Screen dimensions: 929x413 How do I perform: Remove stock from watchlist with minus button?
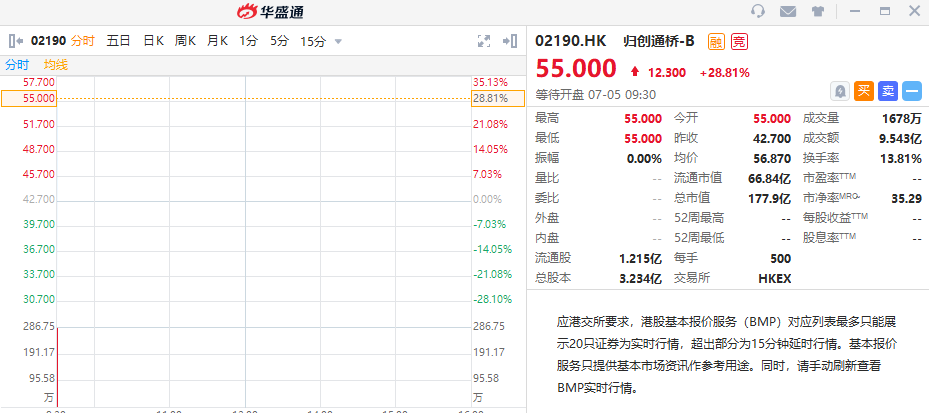pos(912,91)
